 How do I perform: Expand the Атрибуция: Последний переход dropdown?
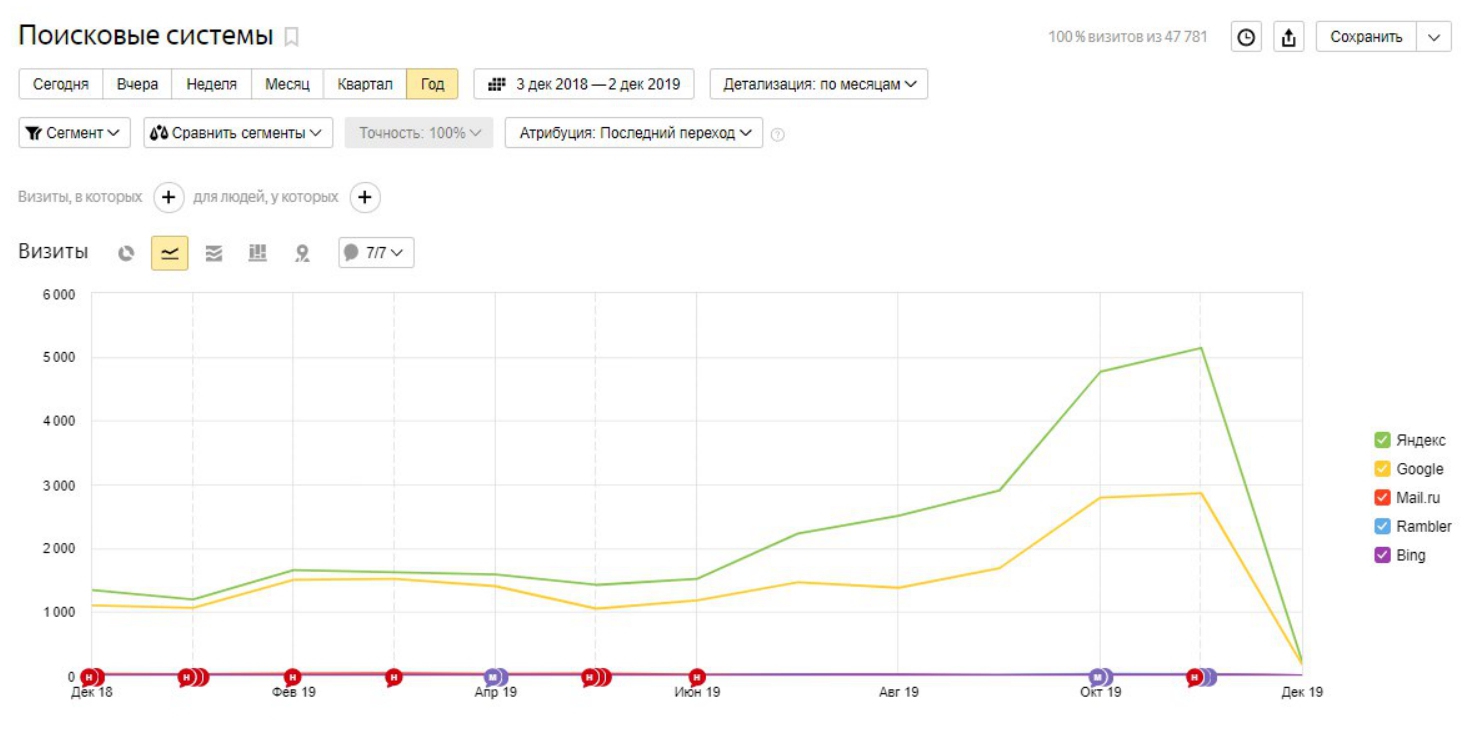pos(633,133)
